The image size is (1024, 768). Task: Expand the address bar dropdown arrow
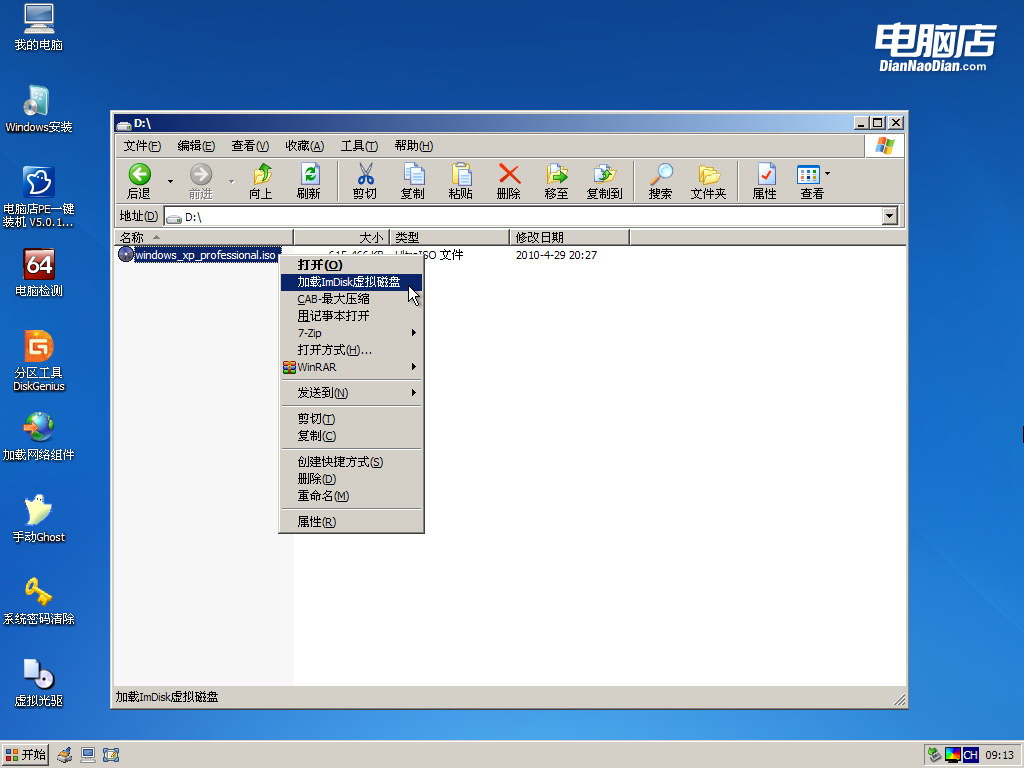[x=890, y=216]
